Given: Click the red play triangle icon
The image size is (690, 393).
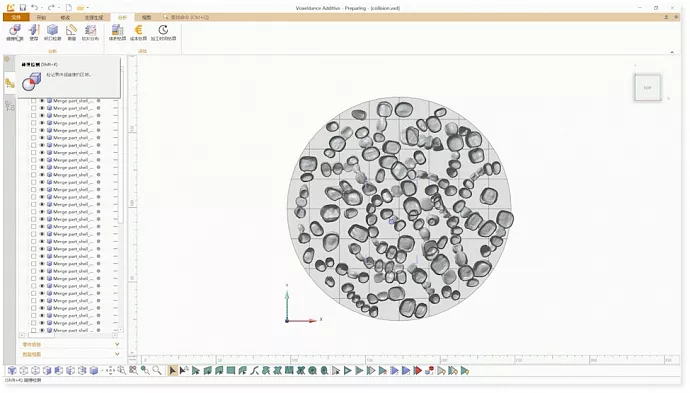Looking at the screenshot, I should [418, 371].
